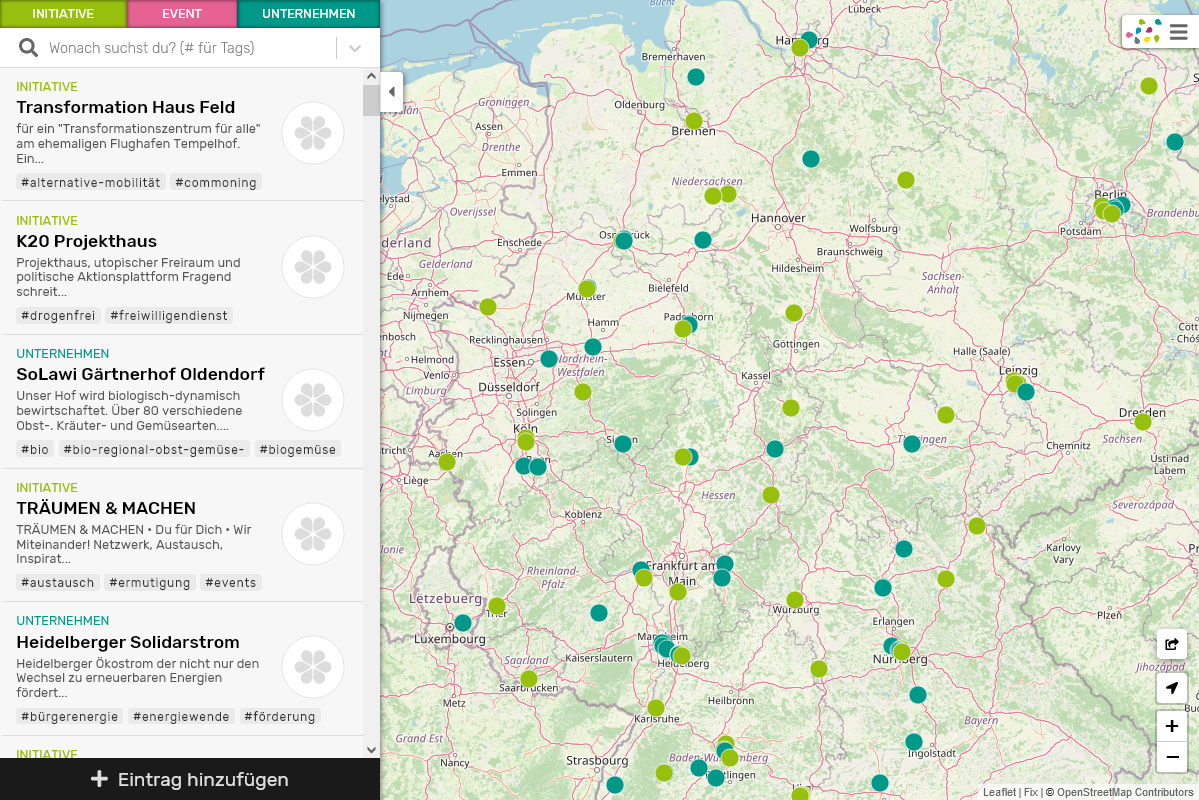1199x800 pixels.
Task: Click the list scrollbar up arrow
Action: pyautogui.click(x=372, y=76)
